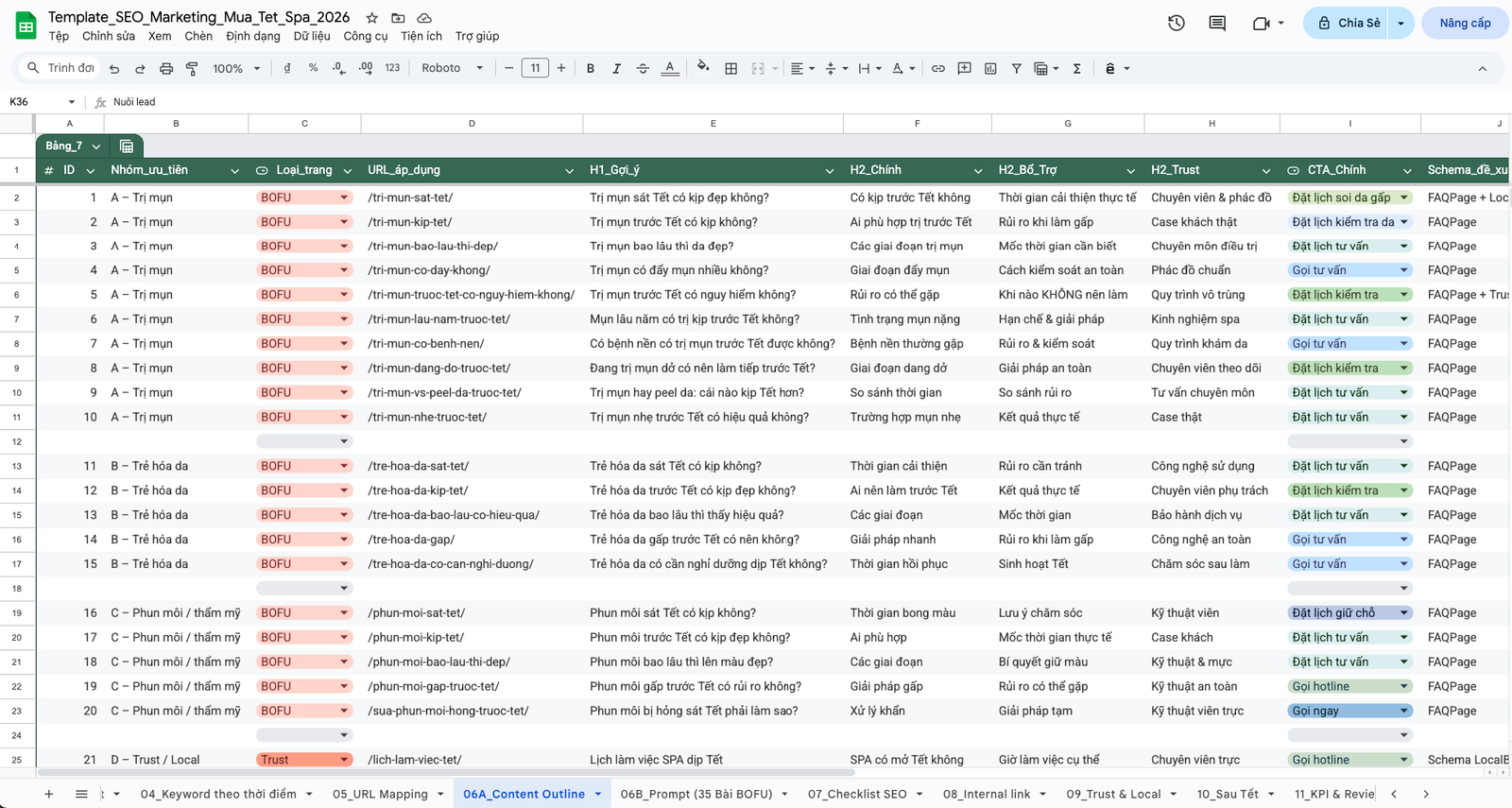Open Trust dropdown chip in row 25

tap(304, 760)
